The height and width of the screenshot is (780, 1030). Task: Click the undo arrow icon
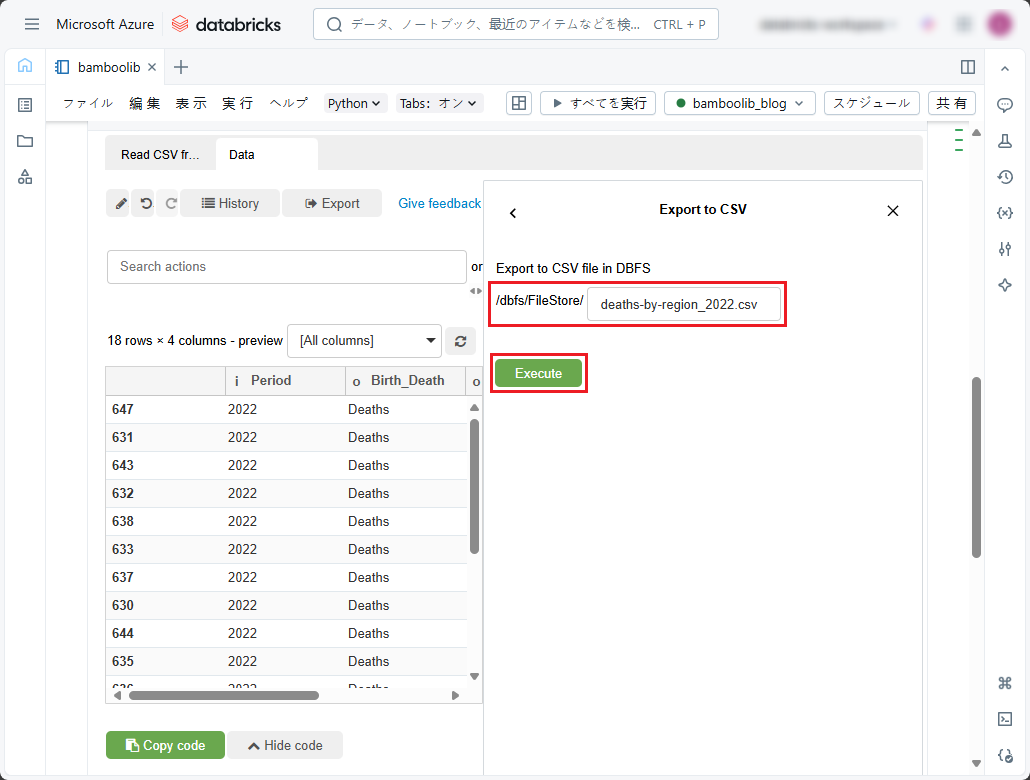click(146, 204)
